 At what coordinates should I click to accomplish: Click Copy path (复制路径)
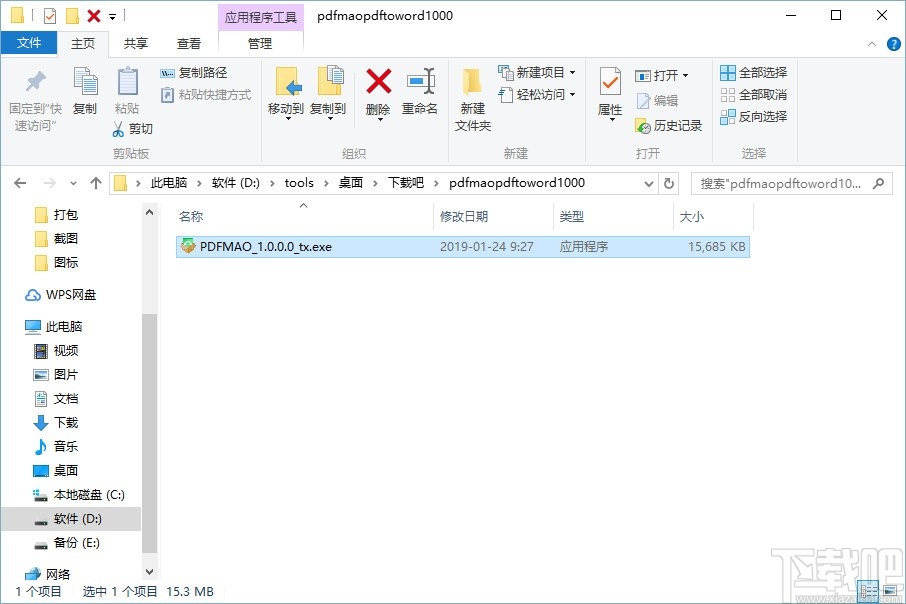pyautogui.click(x=194, y=73)
